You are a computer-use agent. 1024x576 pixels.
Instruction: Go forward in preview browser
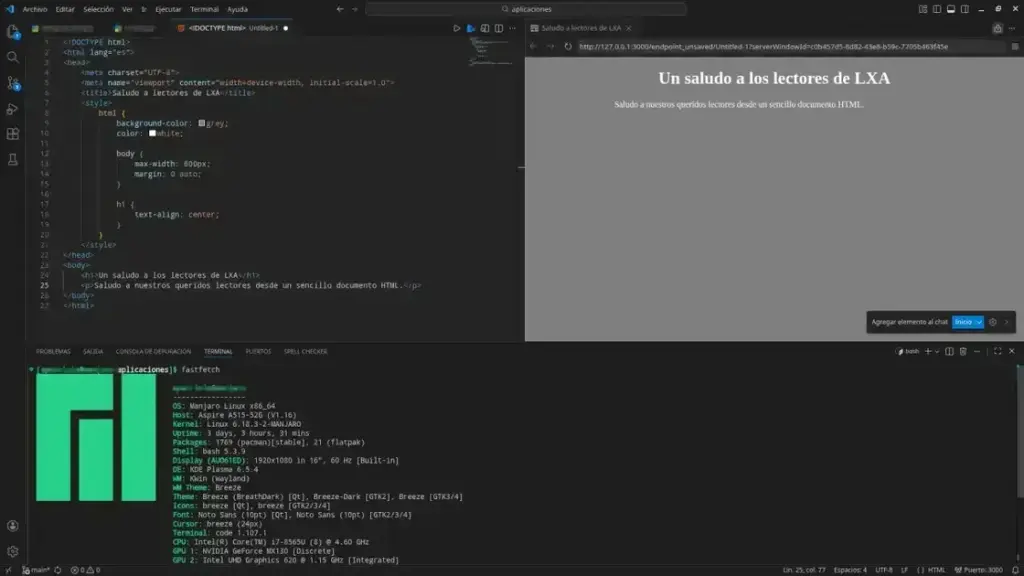550,46
